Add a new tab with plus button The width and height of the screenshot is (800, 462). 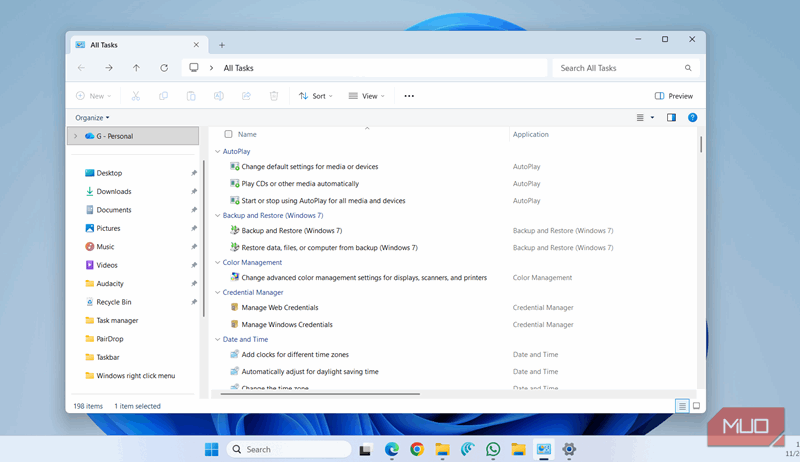(x=222, y=44)
